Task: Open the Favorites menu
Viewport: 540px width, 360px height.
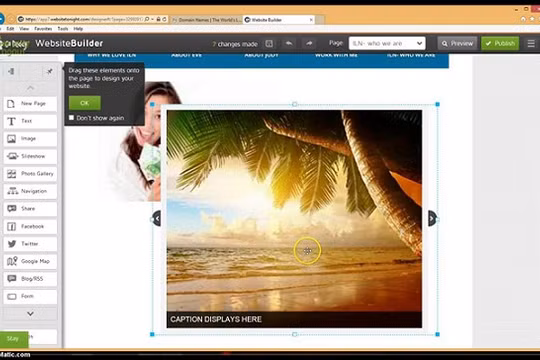Action: [x=43, y=29]
